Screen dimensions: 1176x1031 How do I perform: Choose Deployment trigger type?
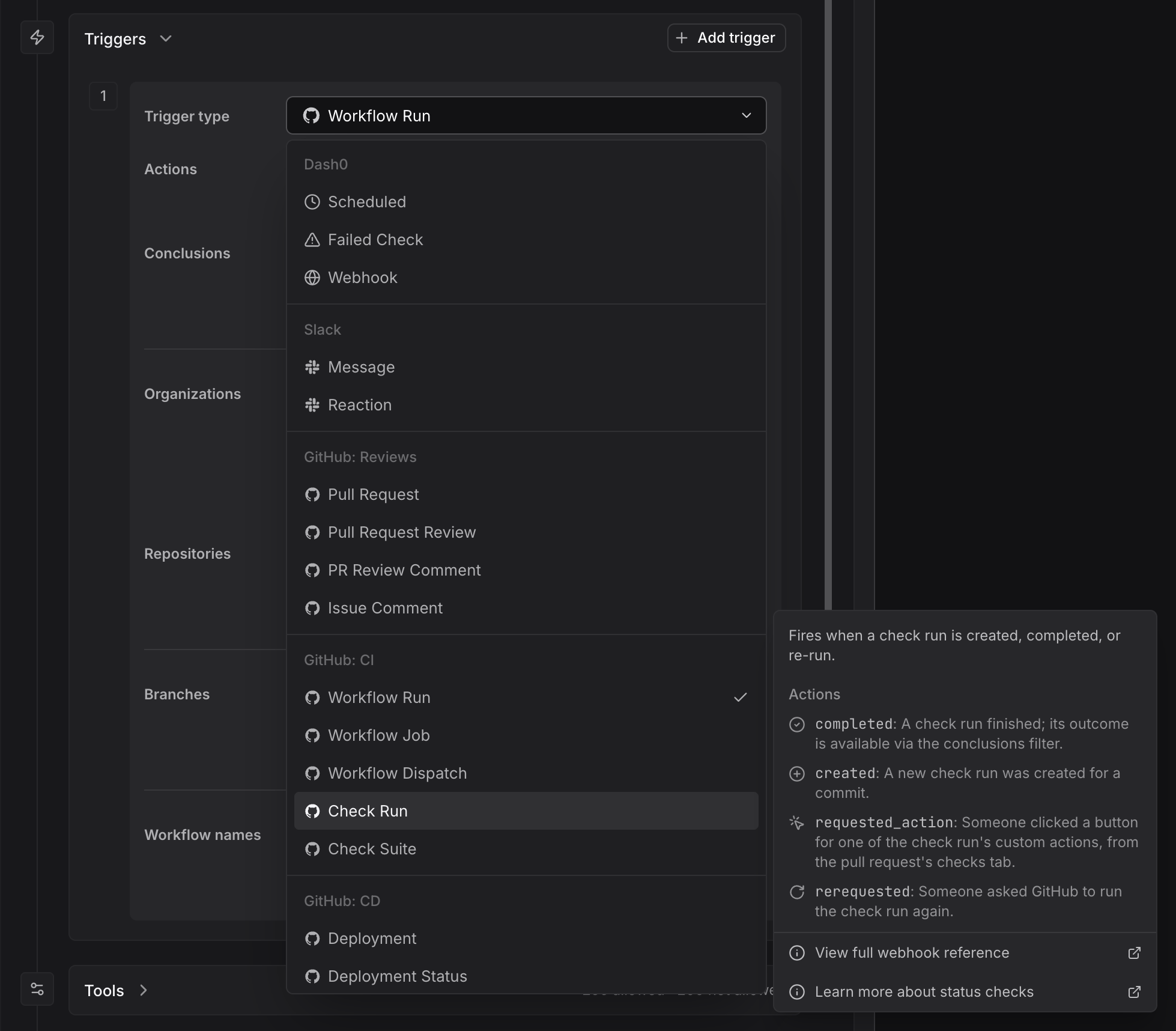point(526,938)
